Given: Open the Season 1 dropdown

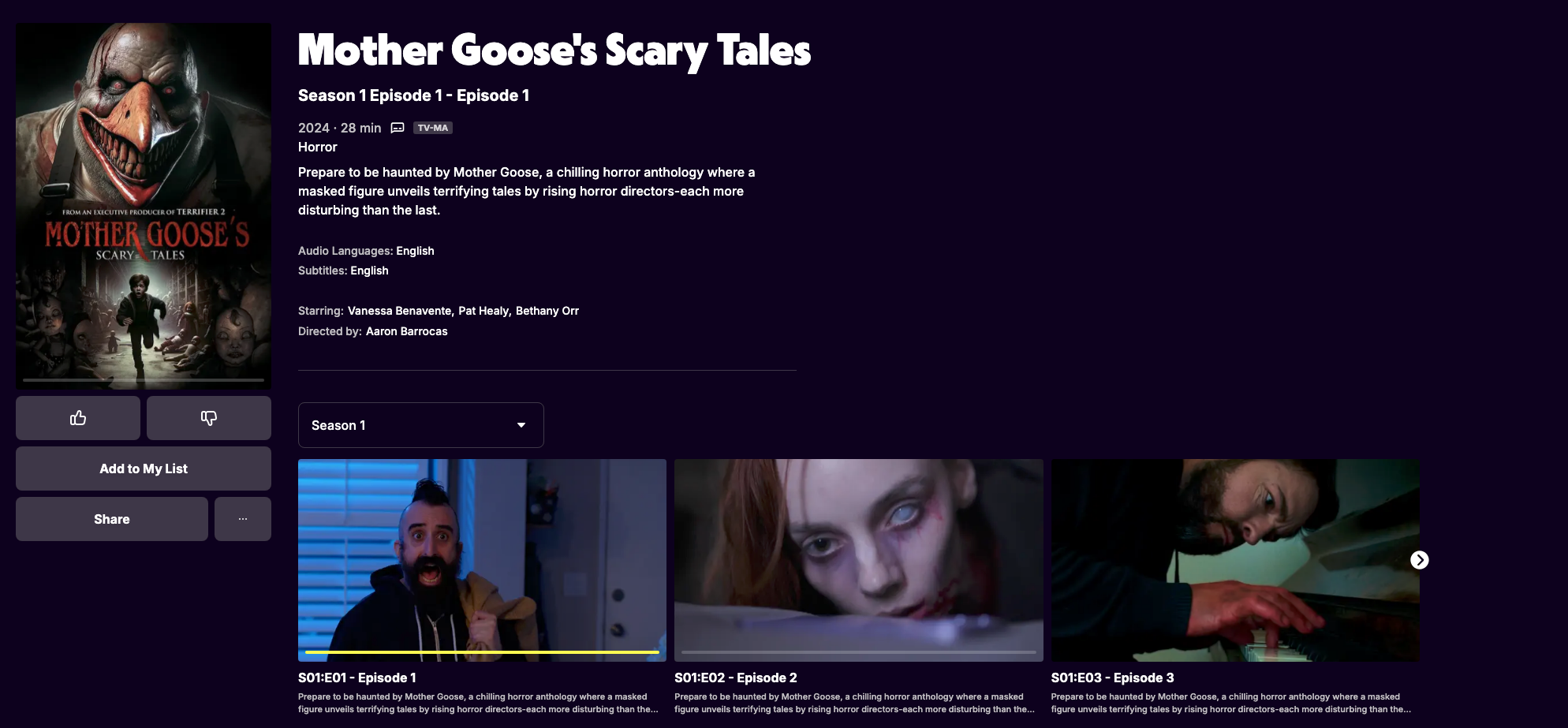Looking at the screenshot, I should [421, 425].
